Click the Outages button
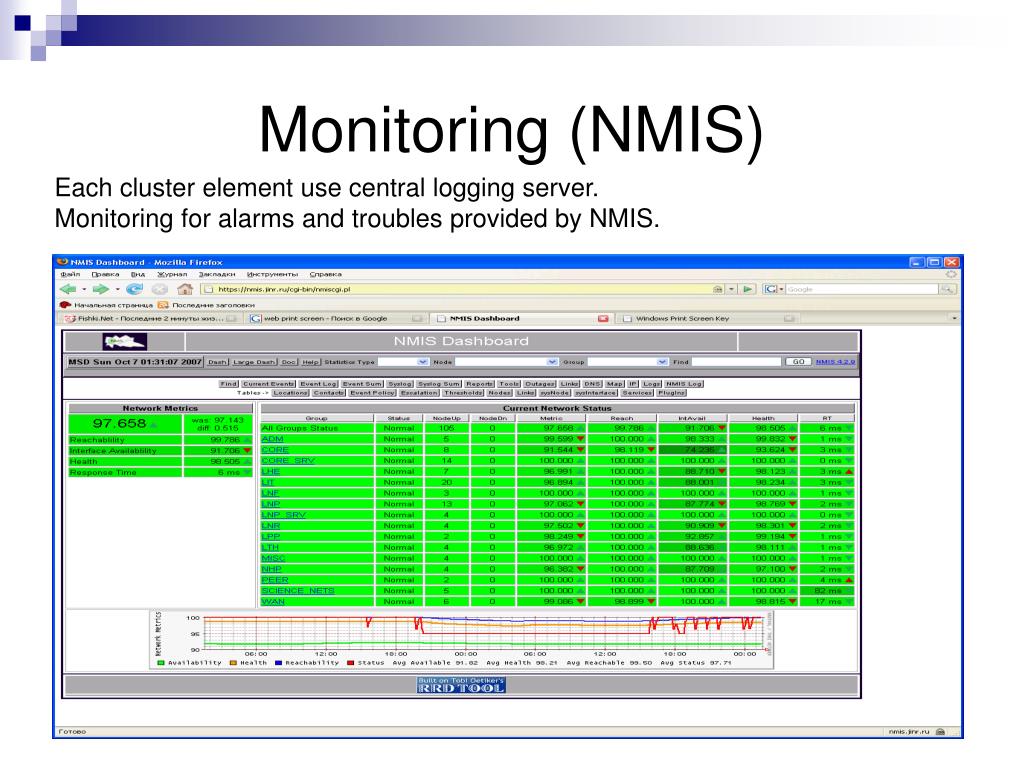This screenshot has height=768, width=1024. click(540, 384)
